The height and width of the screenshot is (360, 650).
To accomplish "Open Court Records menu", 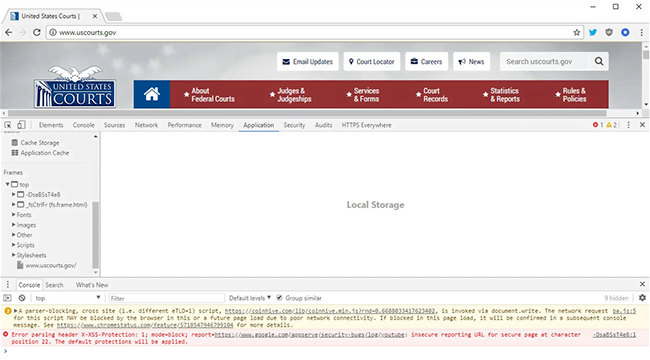I will (432, 95).
